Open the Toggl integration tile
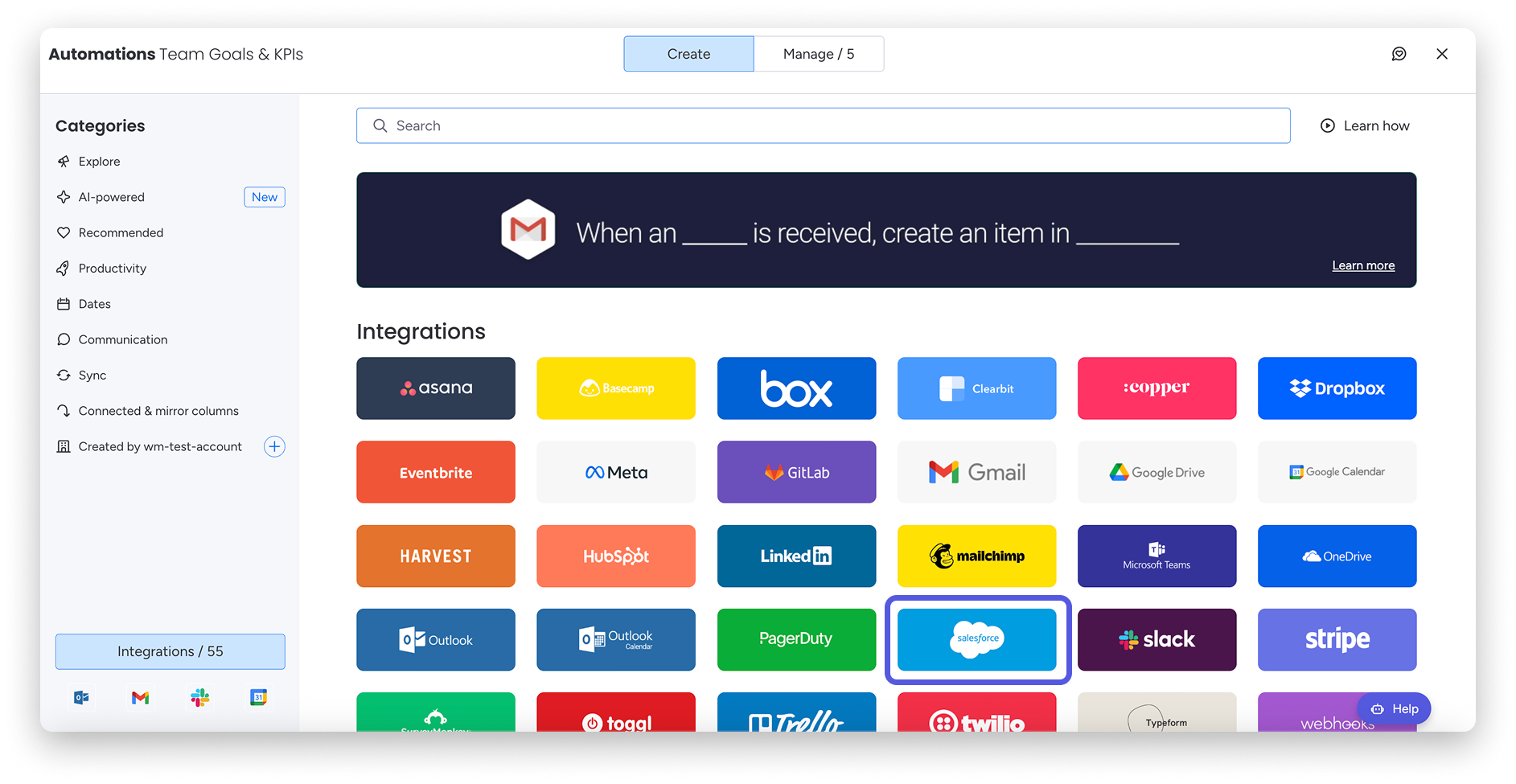 616,712
